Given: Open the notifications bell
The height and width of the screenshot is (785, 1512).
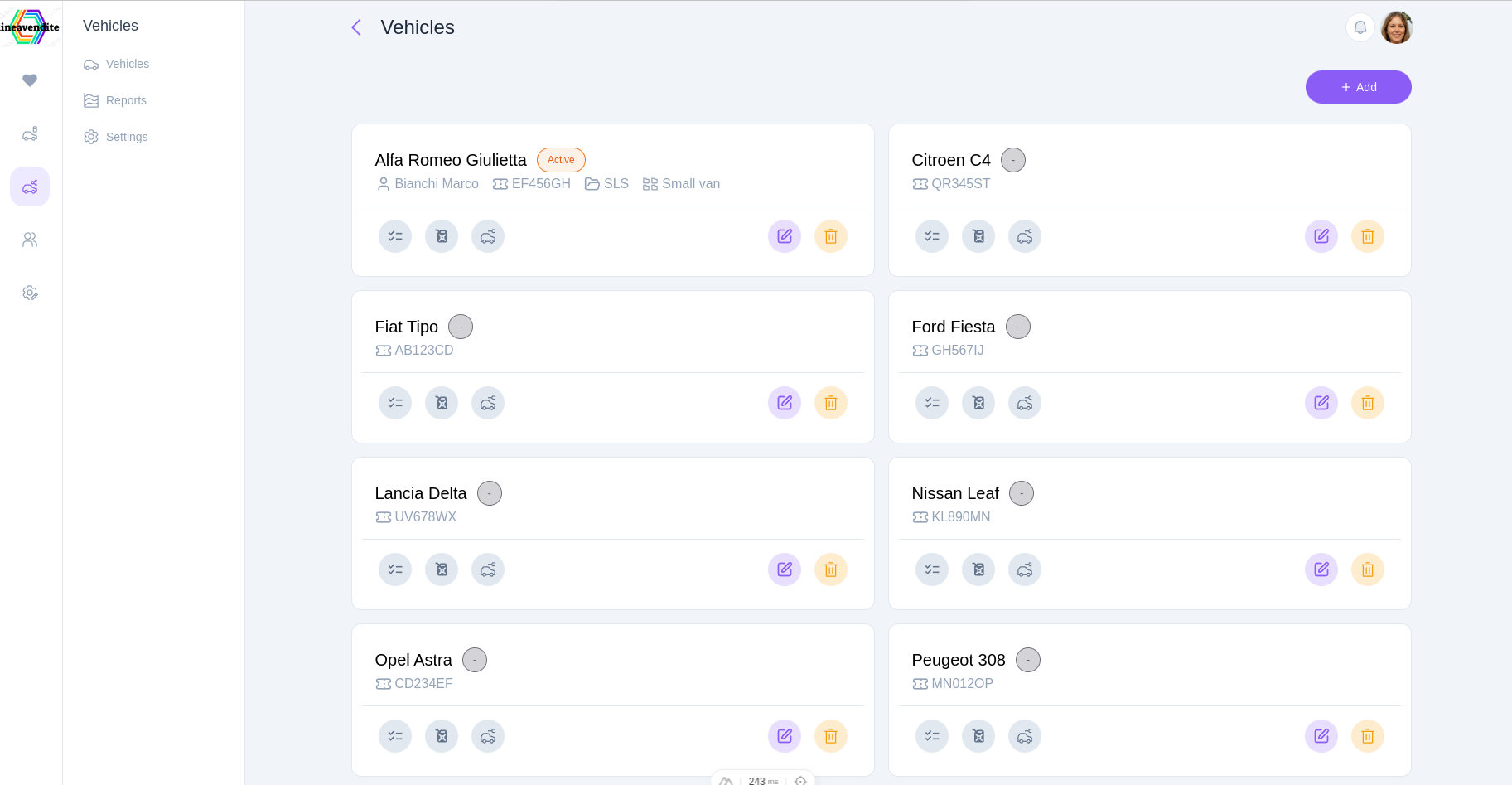Looking at the screenshot, I should [1360, 27].
